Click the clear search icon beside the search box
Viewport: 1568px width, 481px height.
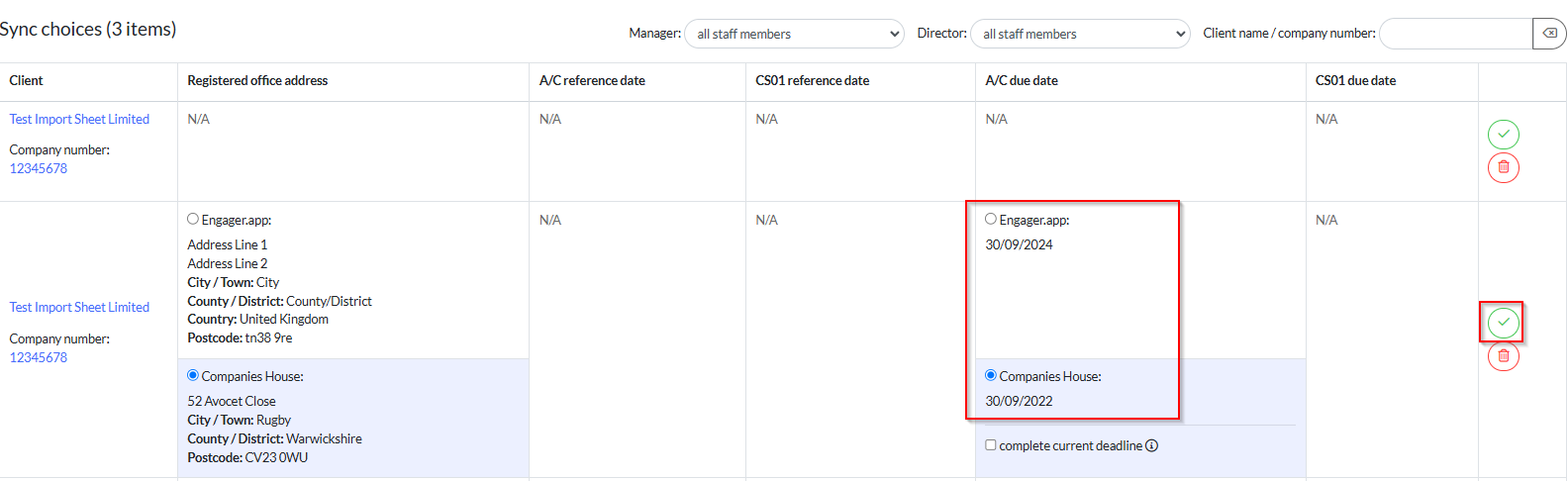pyautogui.click(x=1549, y=34)
